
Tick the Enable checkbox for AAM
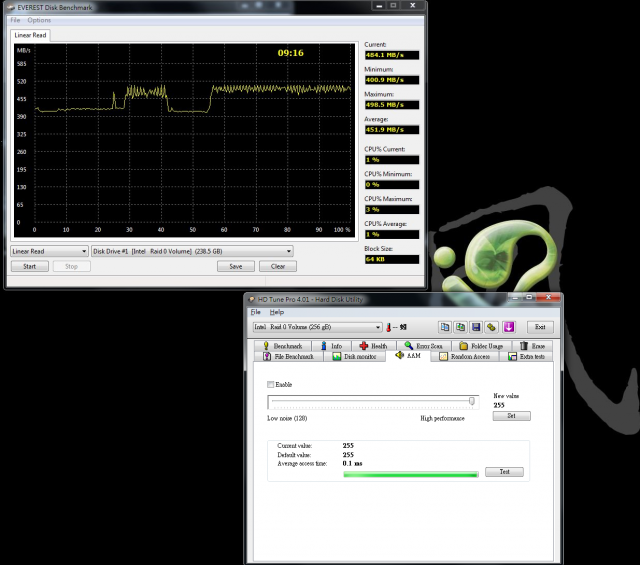[270, 384]
